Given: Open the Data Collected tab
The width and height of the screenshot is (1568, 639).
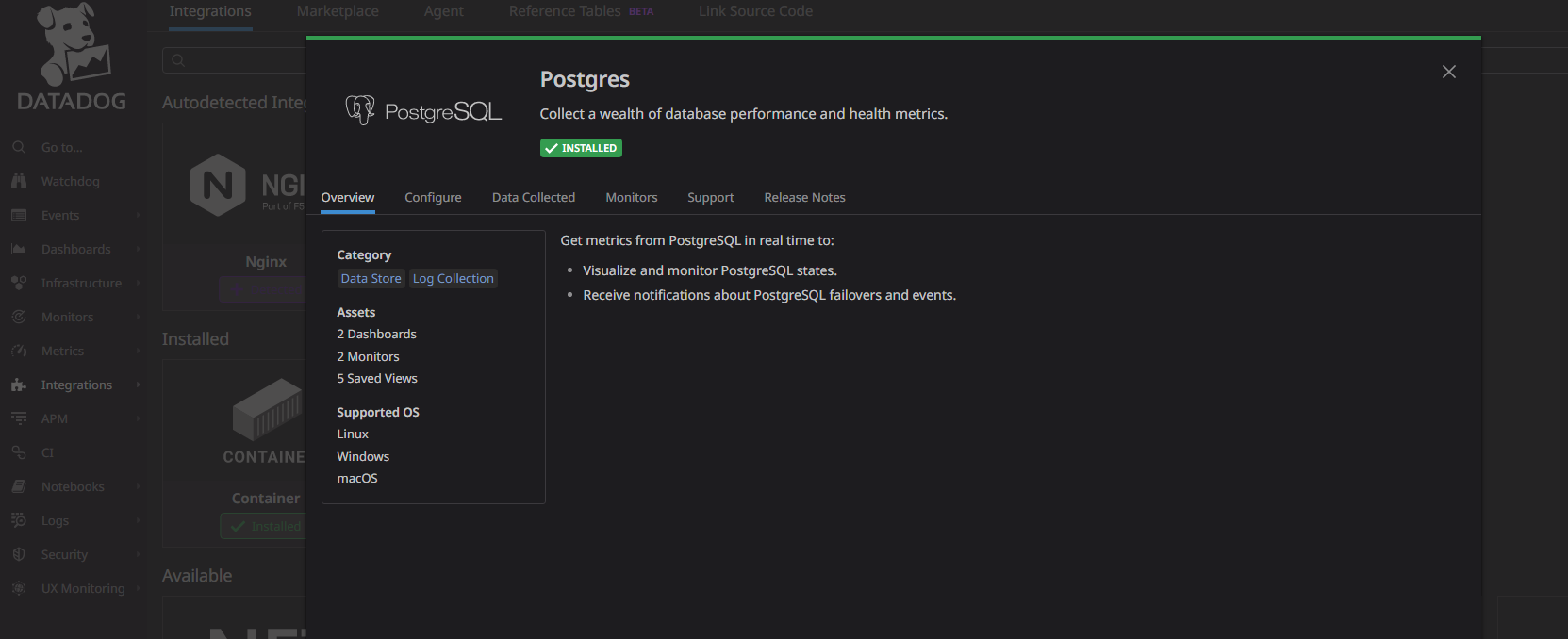Looking at the screenshot, I should 534,197.
